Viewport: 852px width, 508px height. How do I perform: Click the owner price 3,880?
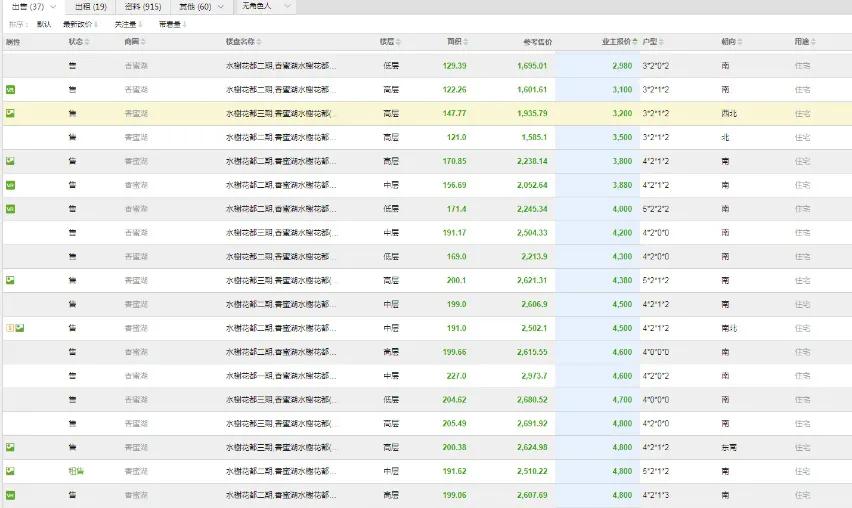point(622,185)
